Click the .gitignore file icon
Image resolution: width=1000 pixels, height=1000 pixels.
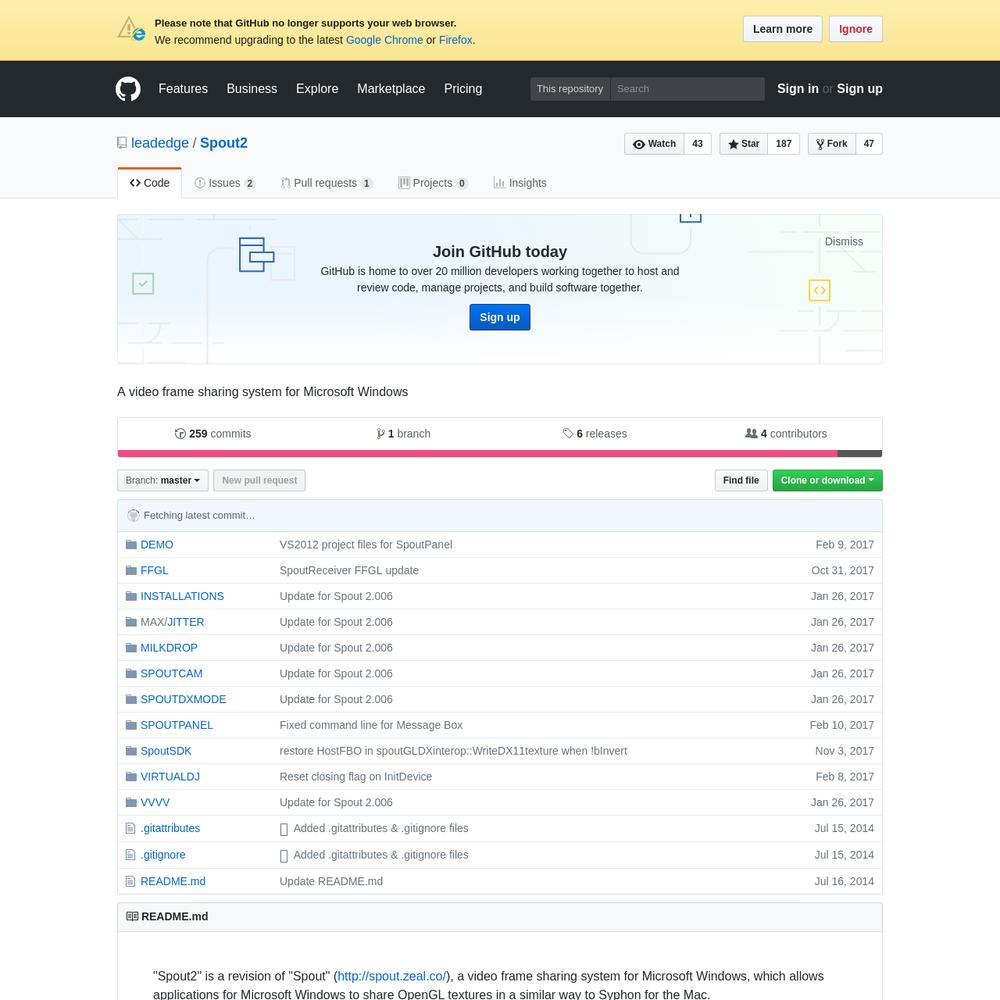tap(131, 855)
